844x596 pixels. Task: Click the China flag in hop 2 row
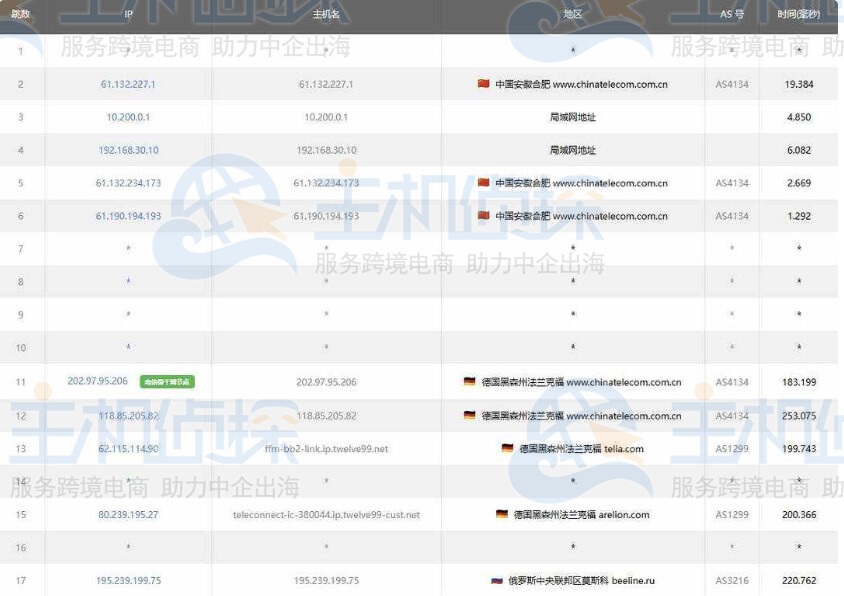(484, 85)
